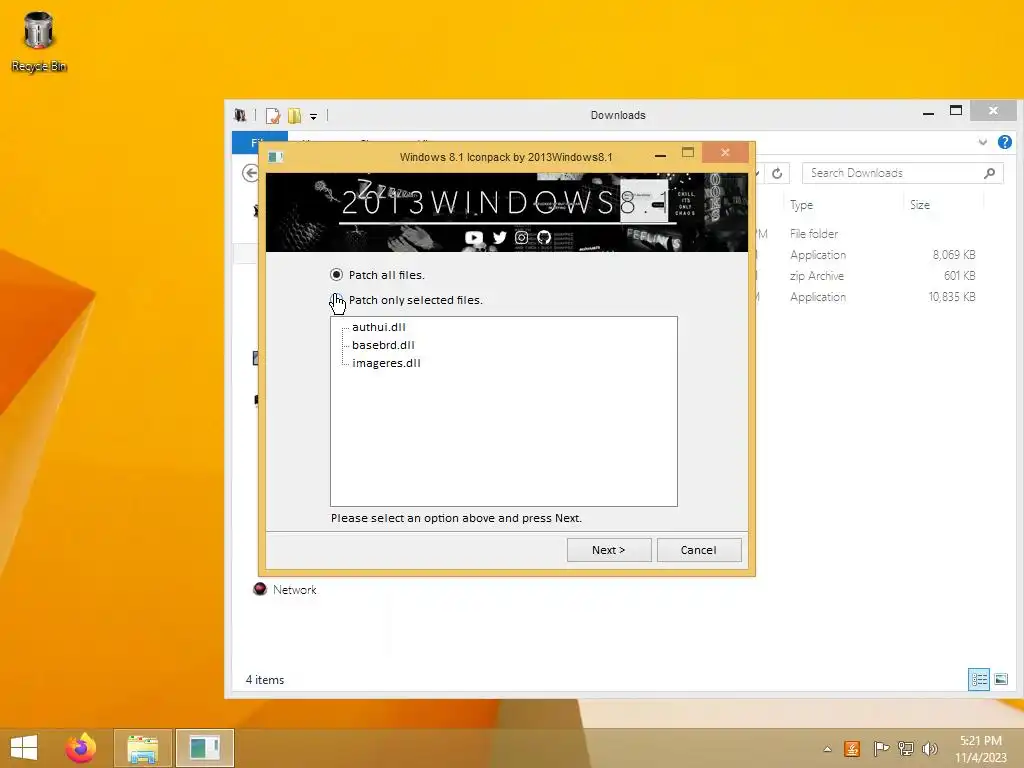Viewport: 1024px width, 768px height.
Task: Select imageres.dll in the file list
Action: [386, 363]
